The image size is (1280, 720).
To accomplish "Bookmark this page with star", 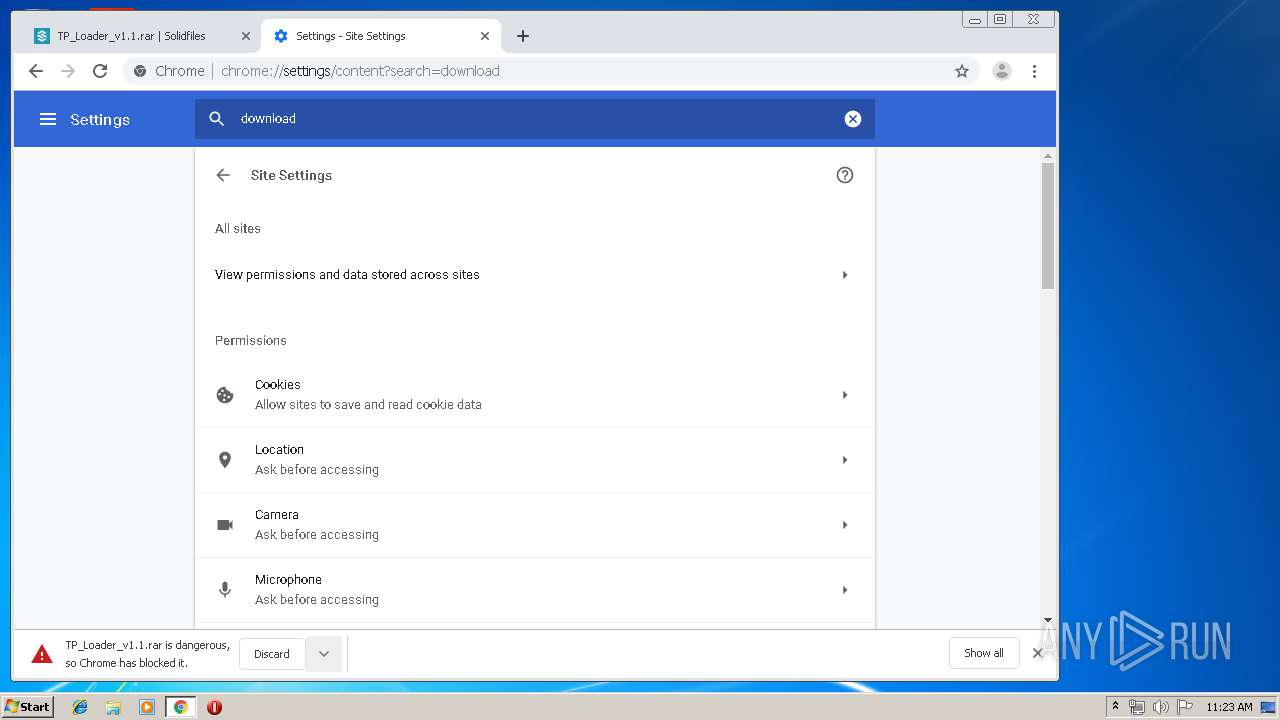I will (962, 71).
